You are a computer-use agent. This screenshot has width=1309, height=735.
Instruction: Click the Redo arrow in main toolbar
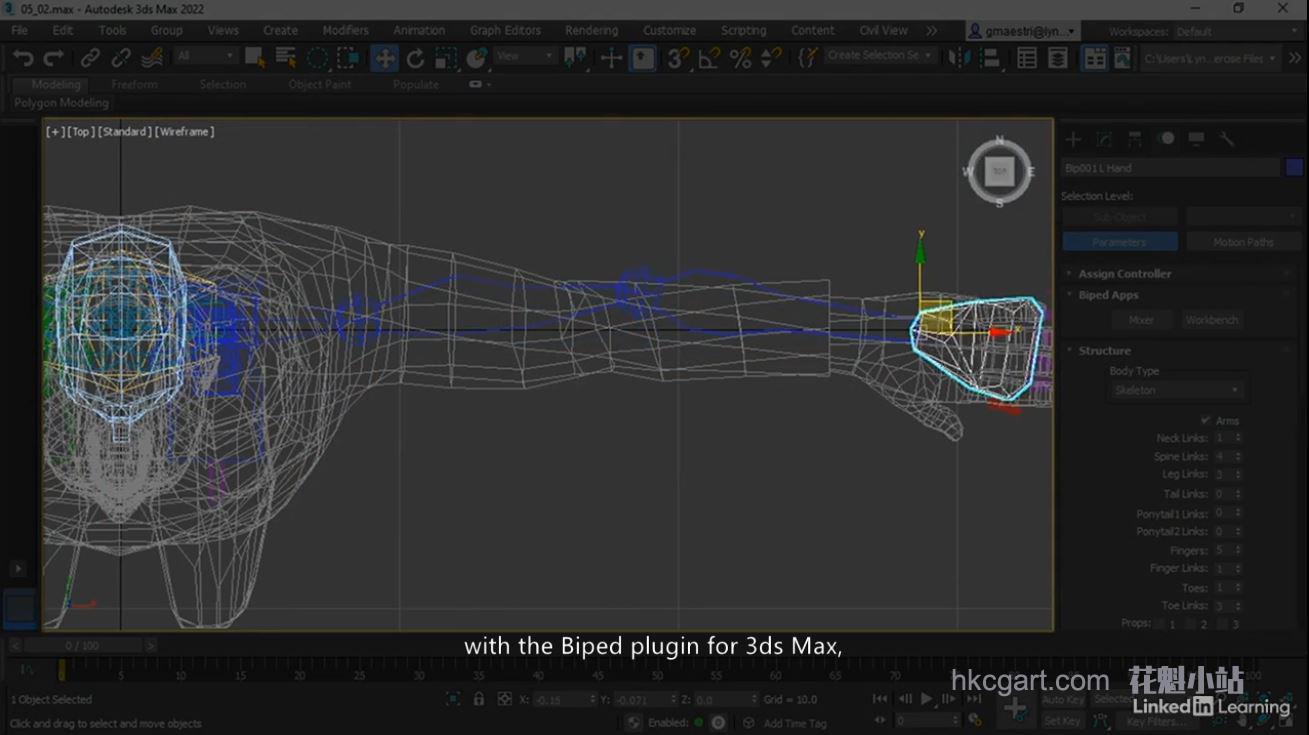coord(54,58)
